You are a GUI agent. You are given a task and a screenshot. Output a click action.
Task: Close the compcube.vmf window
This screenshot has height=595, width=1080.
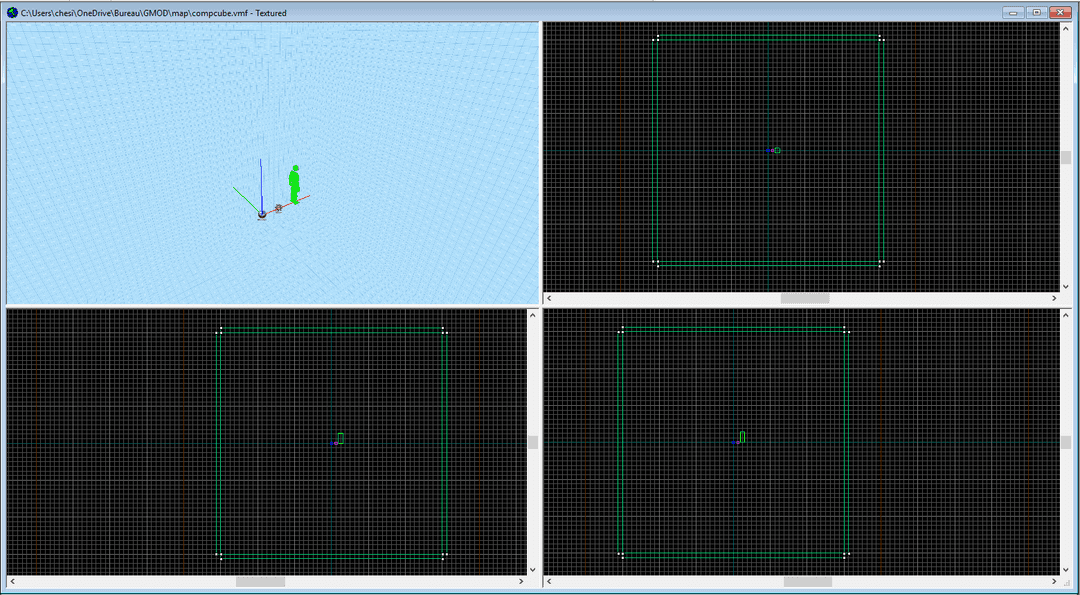tap(1059, 12)
